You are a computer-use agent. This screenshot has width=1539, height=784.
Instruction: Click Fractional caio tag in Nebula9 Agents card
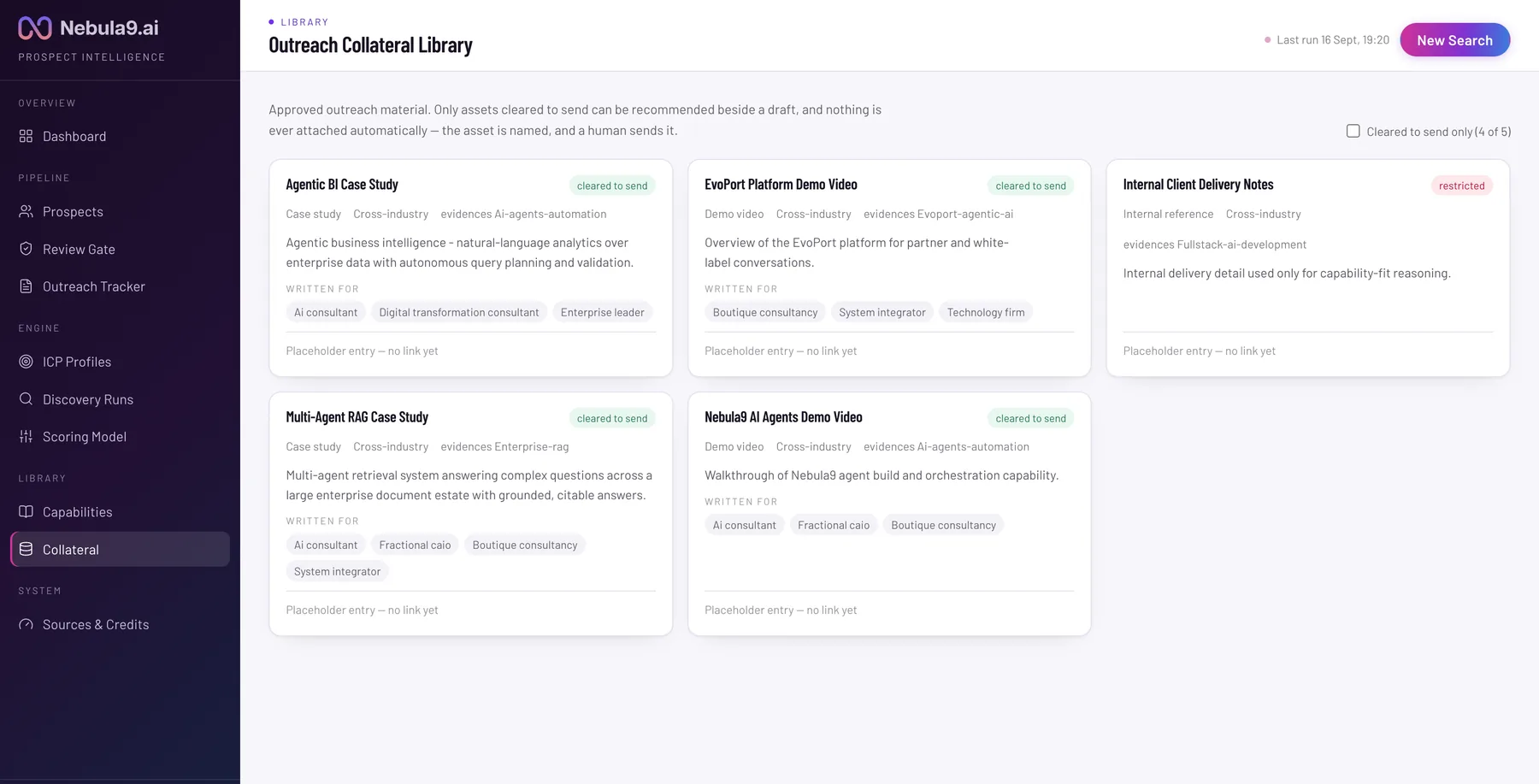click(834, 525)
